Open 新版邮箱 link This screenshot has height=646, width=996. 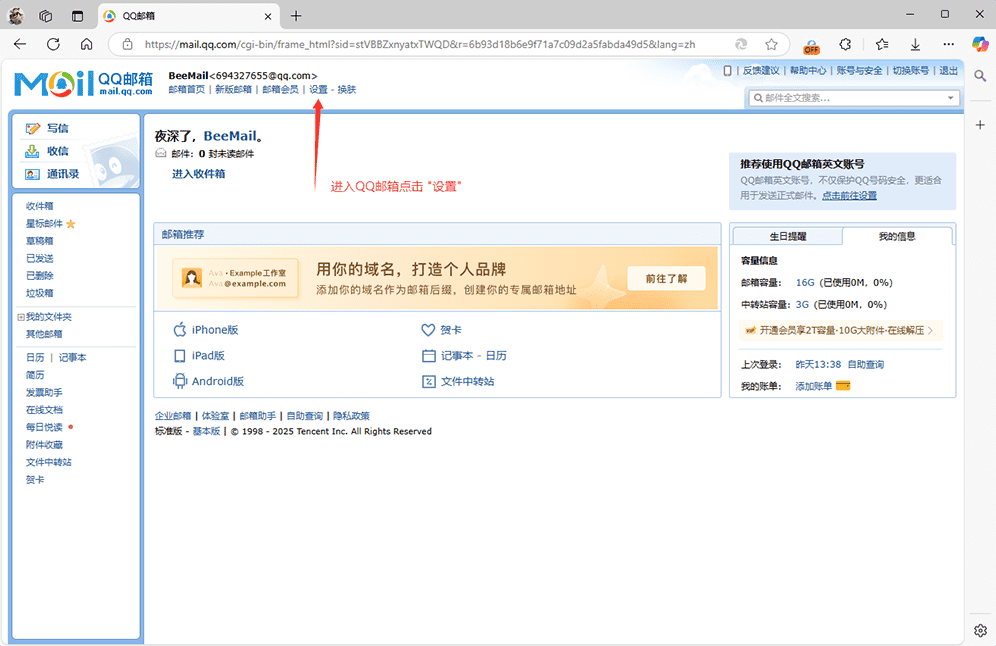(233, 90)
